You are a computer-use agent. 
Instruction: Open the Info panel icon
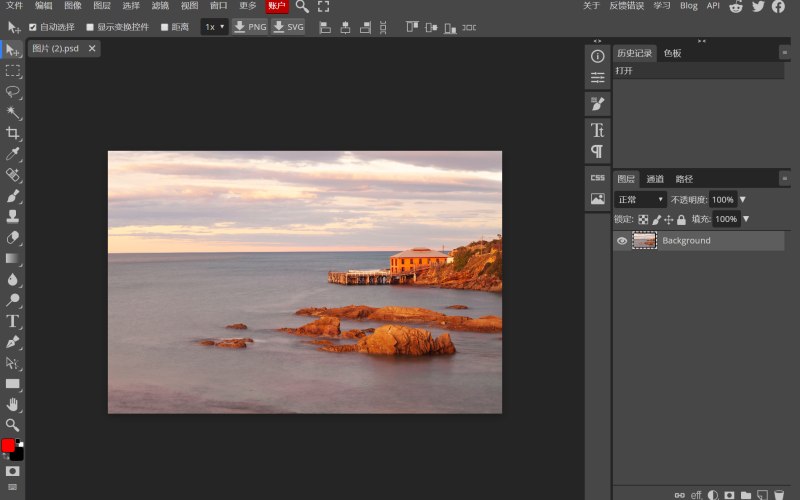tap(597, 56)
